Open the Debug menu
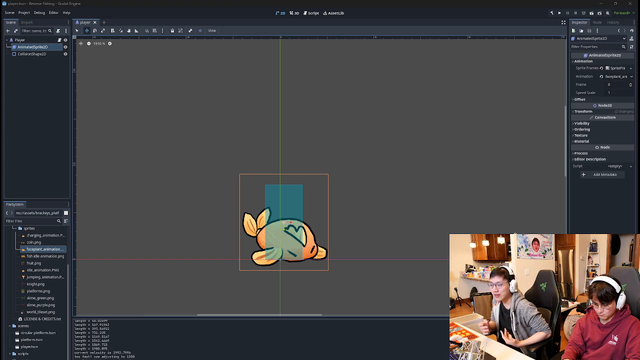Viewport: 640px width, 360px height. pos(39,13)
